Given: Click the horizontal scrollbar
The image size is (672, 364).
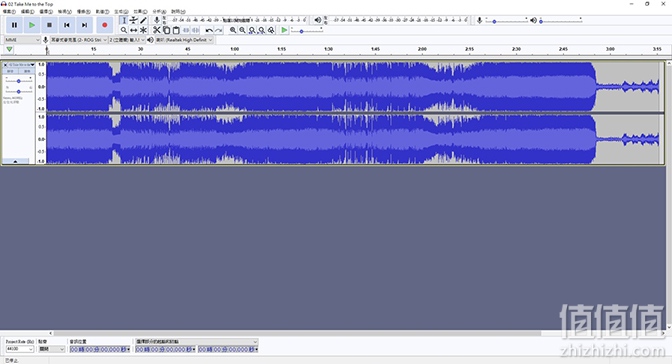Looking at the screenshot, I should tap(297, 333).
